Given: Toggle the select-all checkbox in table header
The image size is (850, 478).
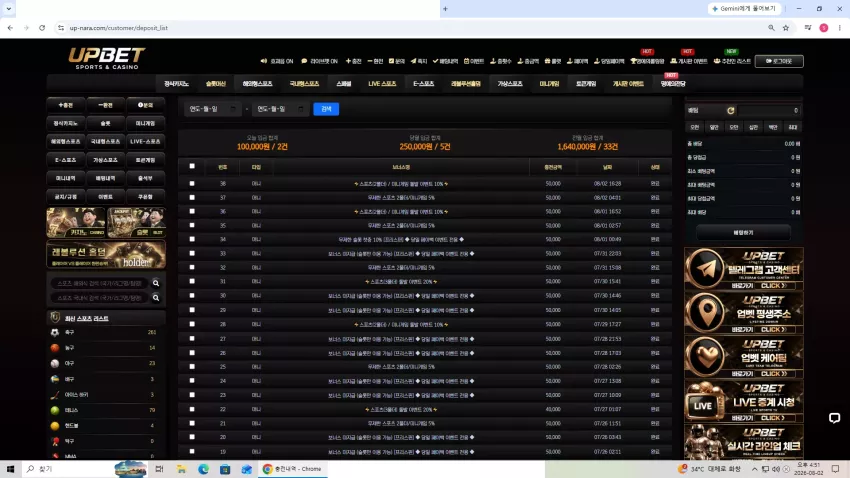Looking at the screenshot, I should pyautogui.click(x=192, y=166).
